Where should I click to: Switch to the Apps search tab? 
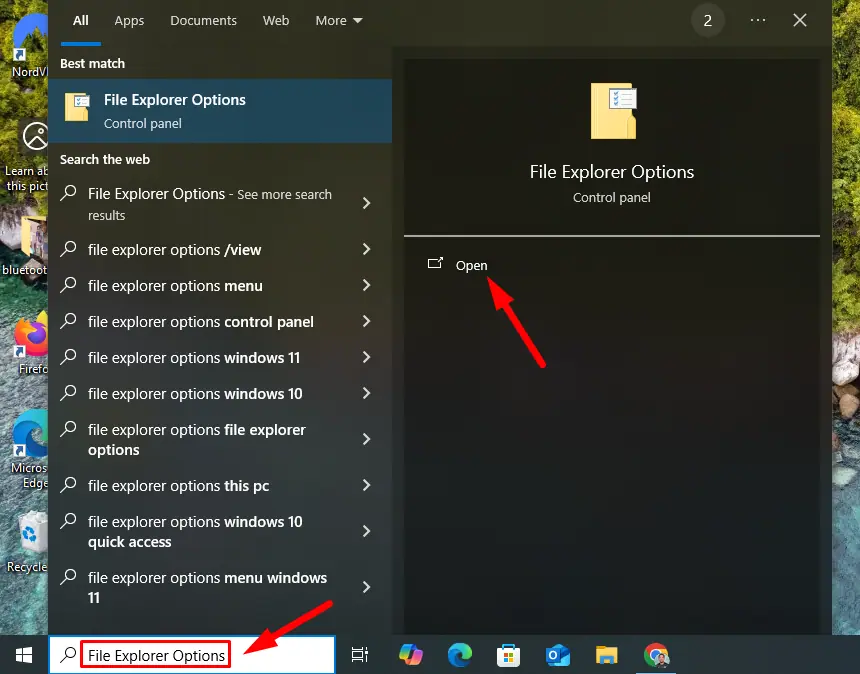pyautogui.click(x=129, y=21)
